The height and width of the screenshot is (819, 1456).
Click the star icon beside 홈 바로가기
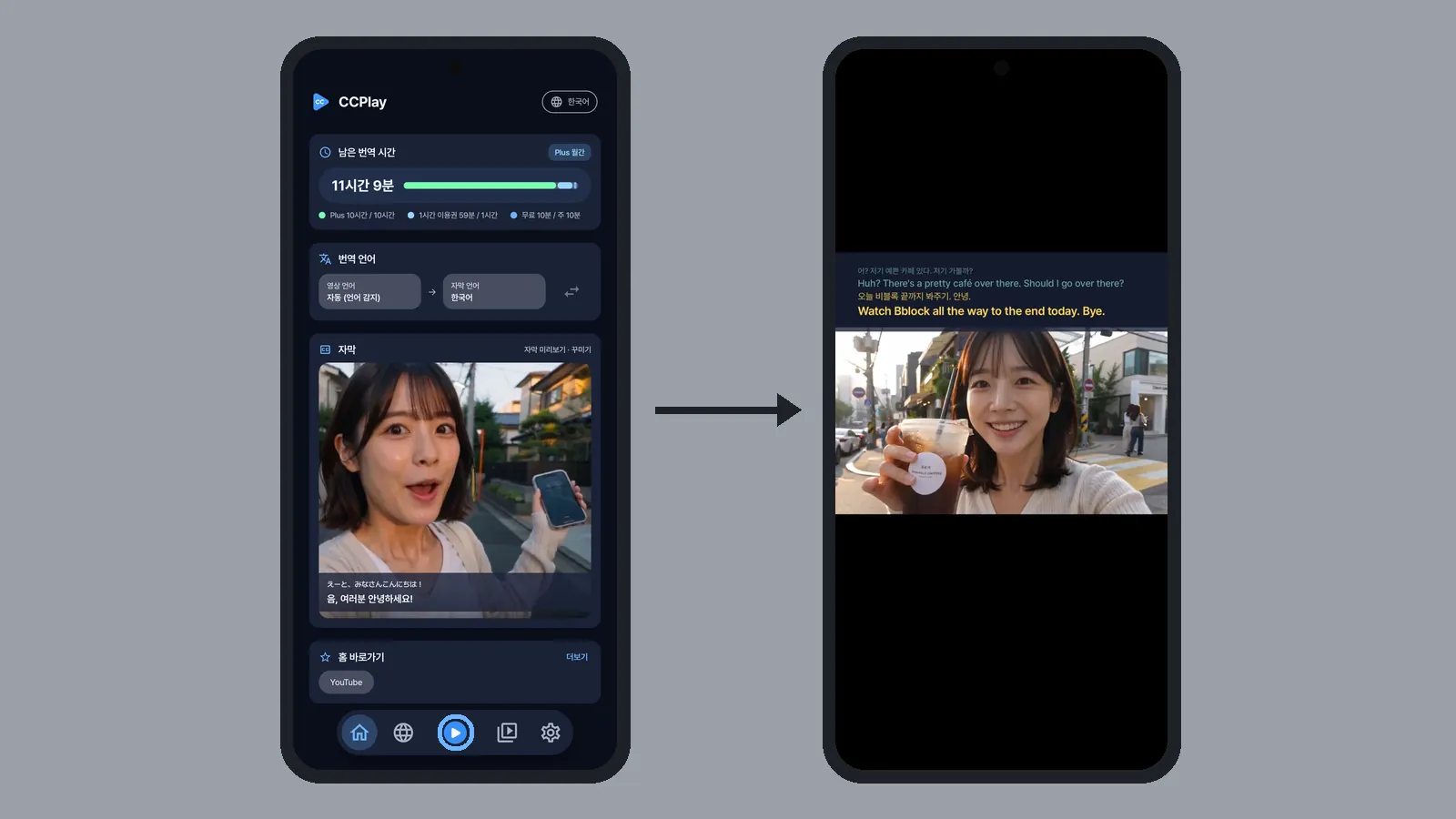tap(325, 657)
